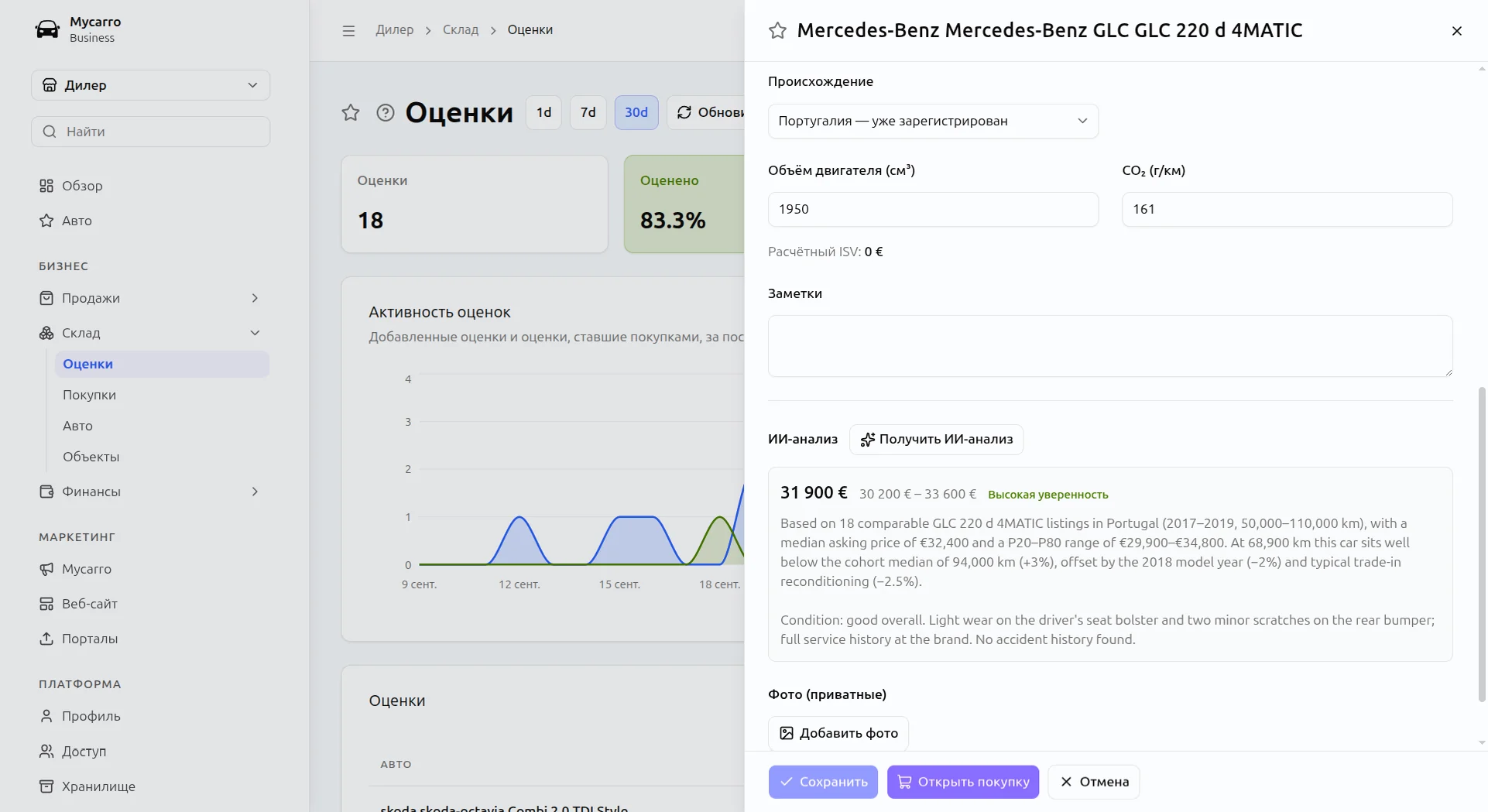Expand the Продажи sidebar section
The height and width of the screenshot is (812, 1488).
click(x=151, y=298)
